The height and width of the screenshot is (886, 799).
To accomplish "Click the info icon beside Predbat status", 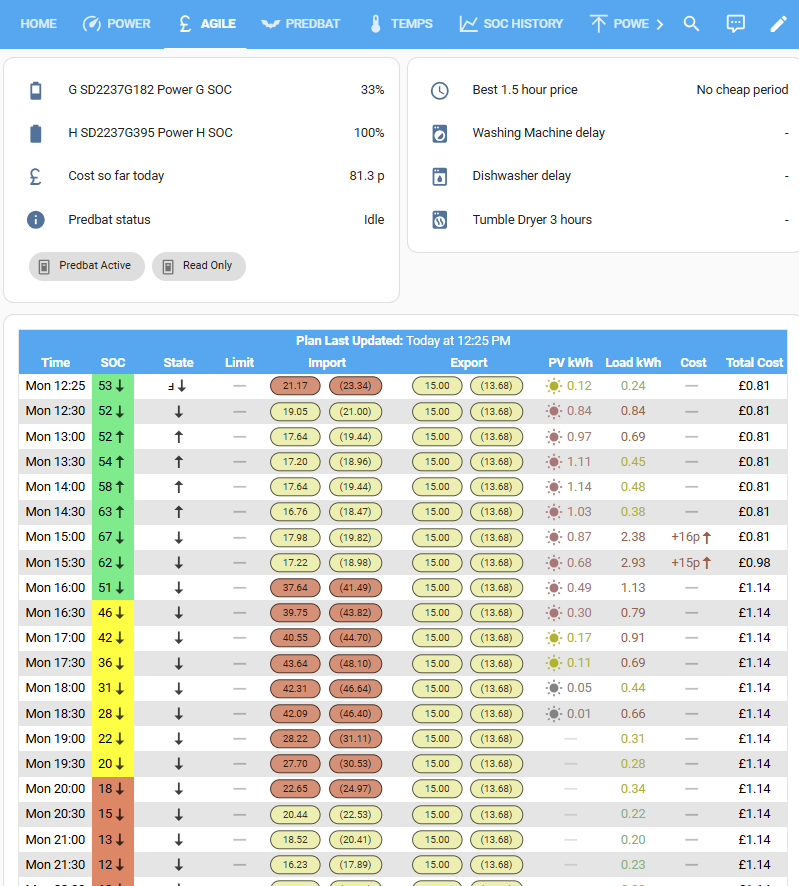I will (x=36, y=220).
